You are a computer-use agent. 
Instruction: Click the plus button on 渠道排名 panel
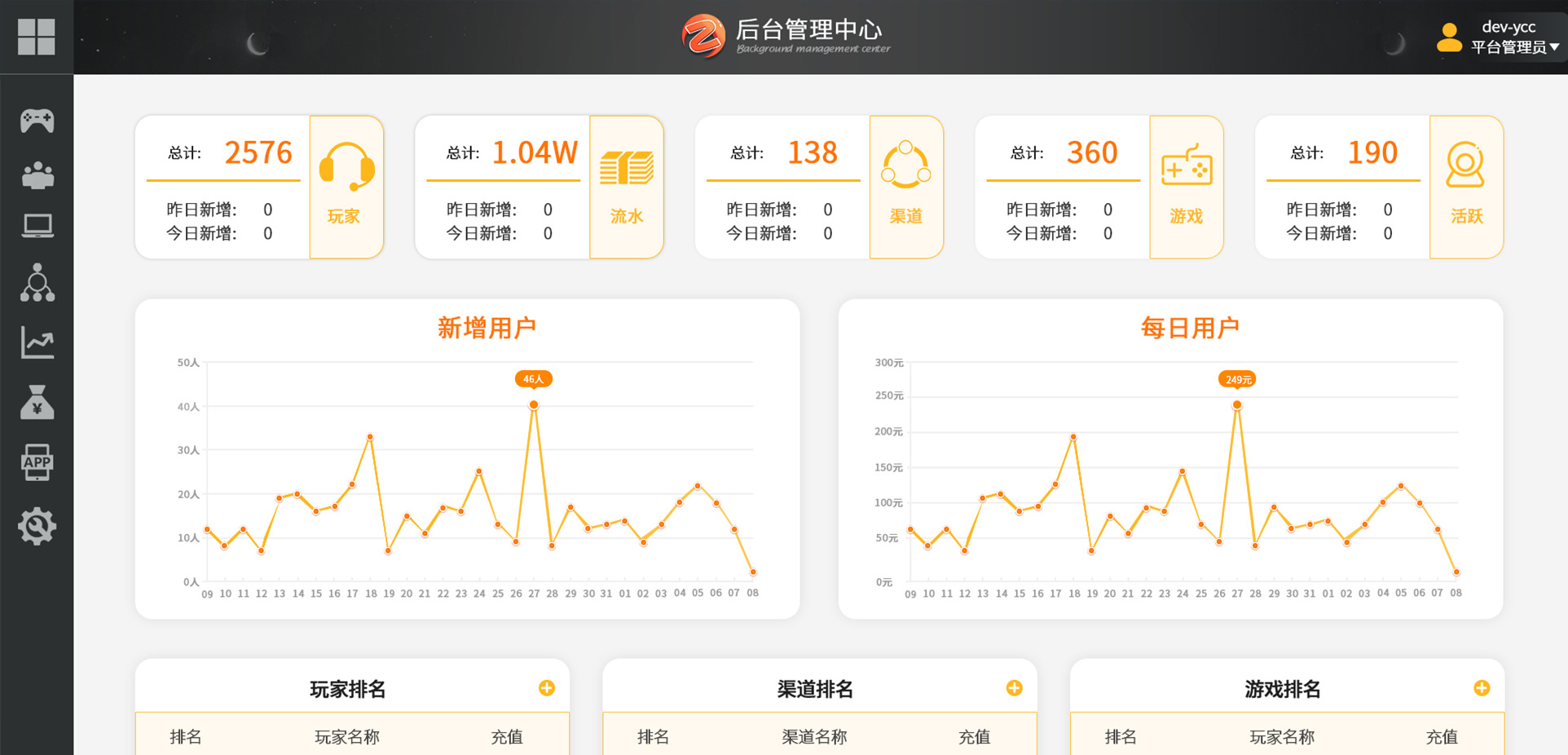[x=1015, y=688]
